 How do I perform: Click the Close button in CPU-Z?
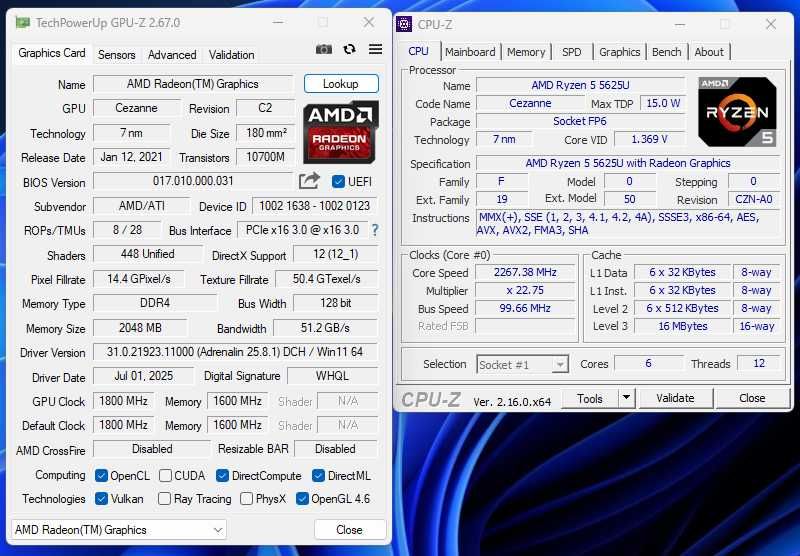(x=752, y=398)
